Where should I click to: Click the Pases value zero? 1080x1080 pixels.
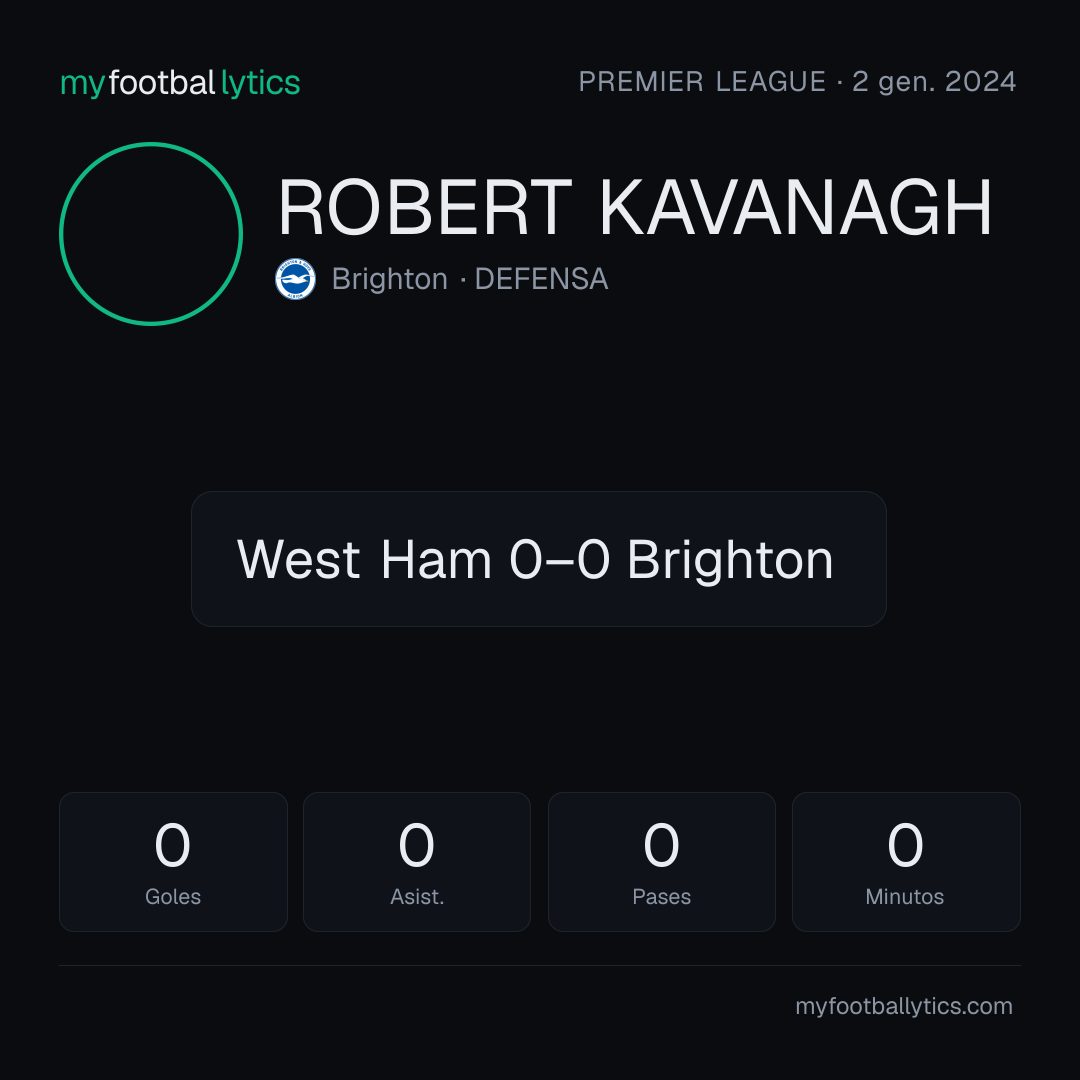(x=661, y=845)
